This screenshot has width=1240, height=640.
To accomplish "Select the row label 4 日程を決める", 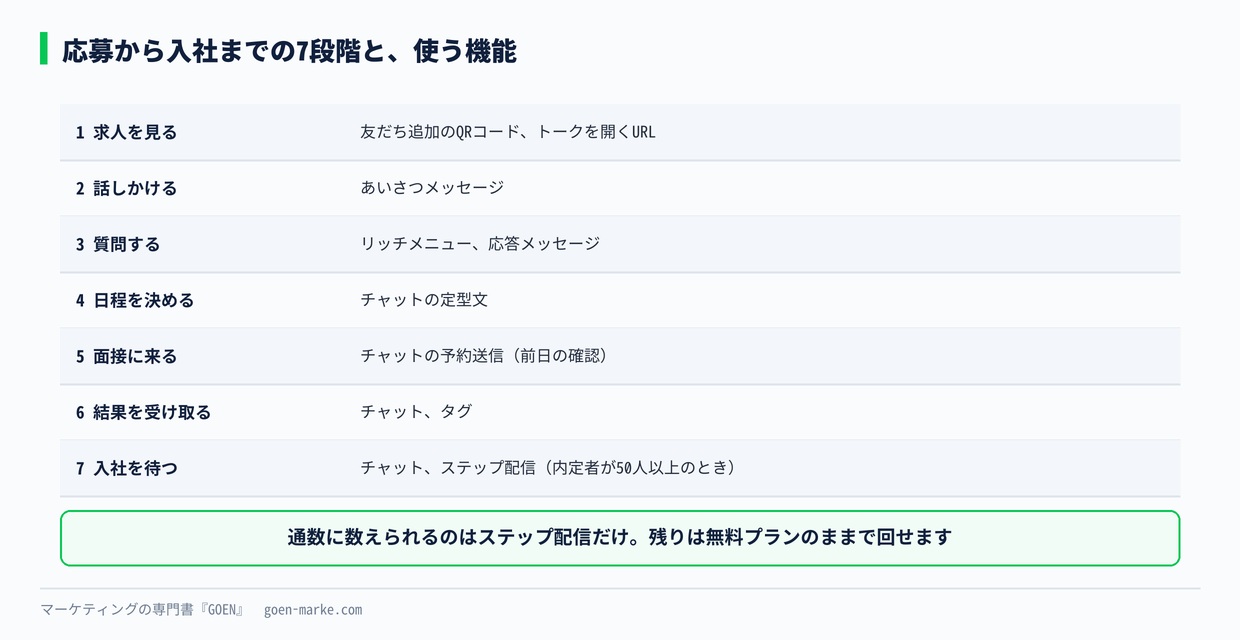I will pos(135,300).
